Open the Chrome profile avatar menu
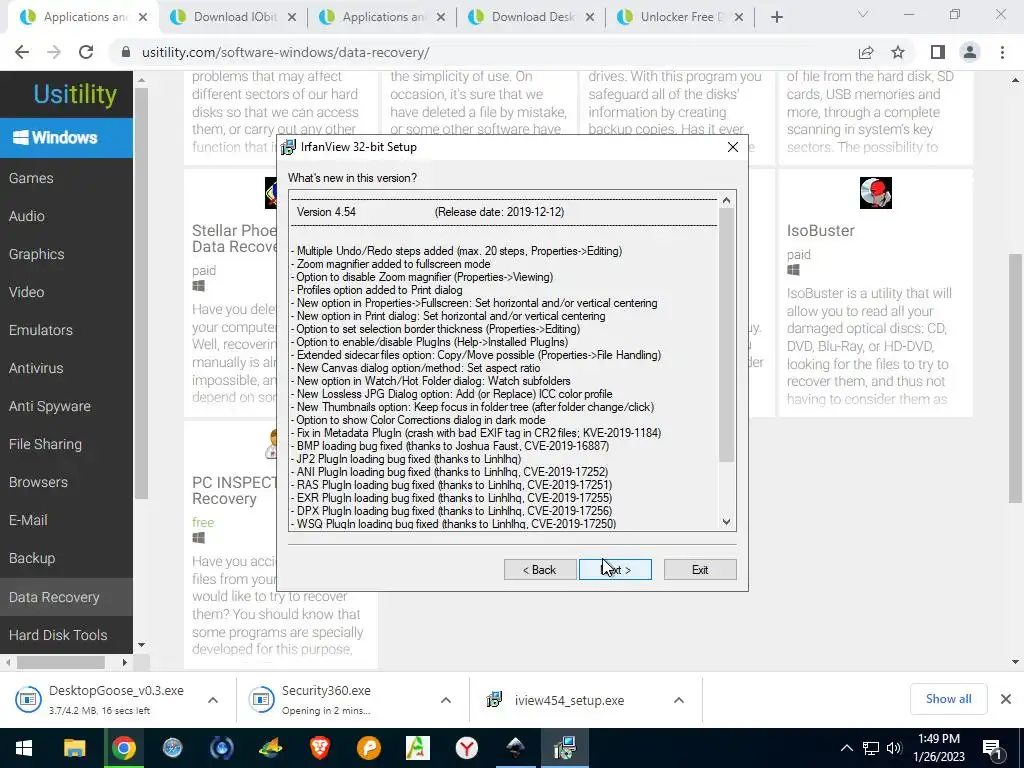This screenshot has height=768, width=1024. click(970, 52)
